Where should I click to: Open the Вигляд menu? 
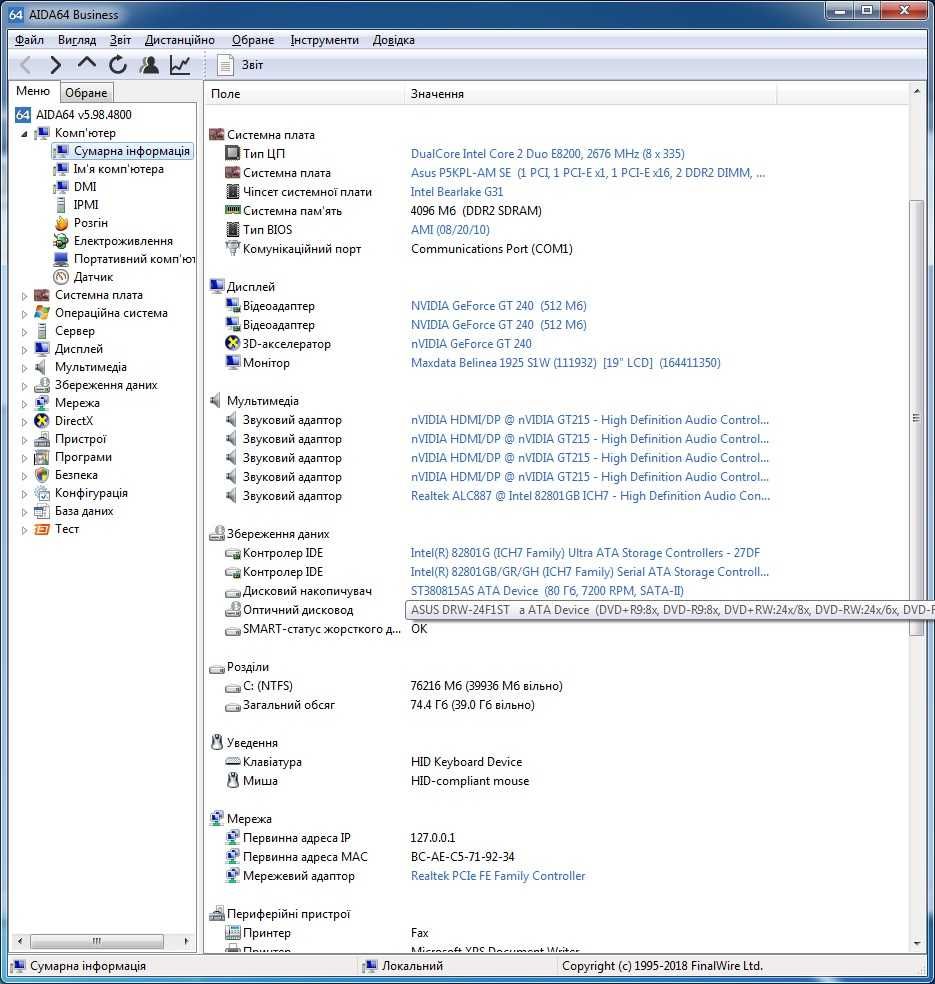pyautogui.click(x=77, y=40)
